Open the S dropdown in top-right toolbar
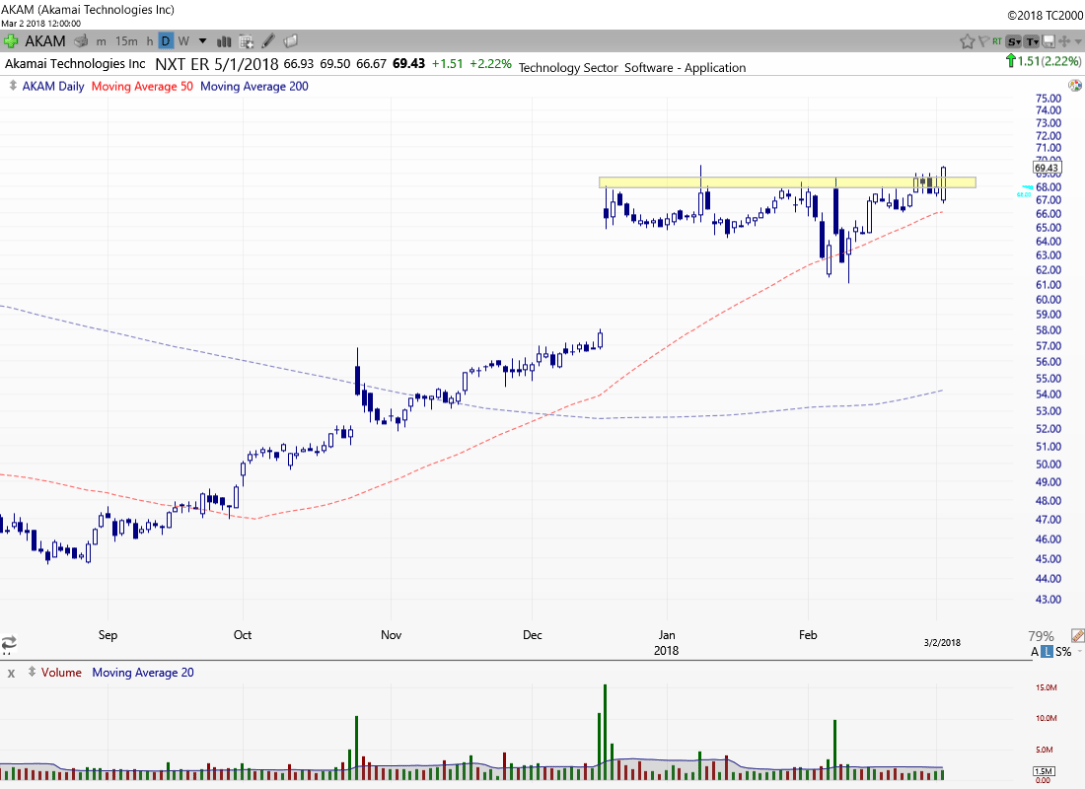Image resolution: width=1085 pixels, height=789 pixels. (1014, 41)
